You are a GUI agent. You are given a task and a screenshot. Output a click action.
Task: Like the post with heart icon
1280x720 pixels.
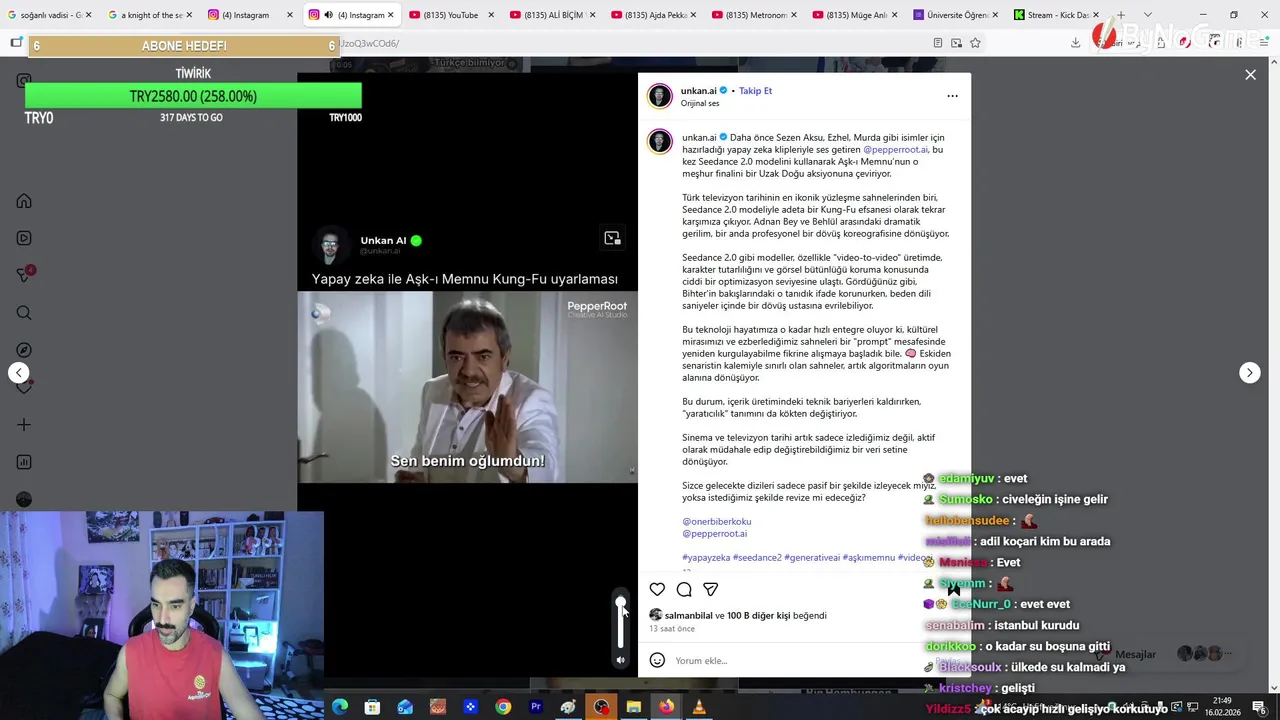coord(657,590)
